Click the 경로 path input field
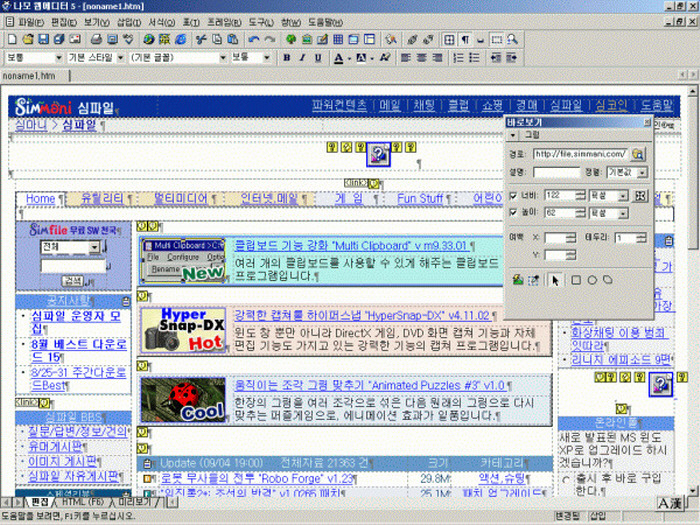This screenshot has height=525, width=700. click(580, 154)
